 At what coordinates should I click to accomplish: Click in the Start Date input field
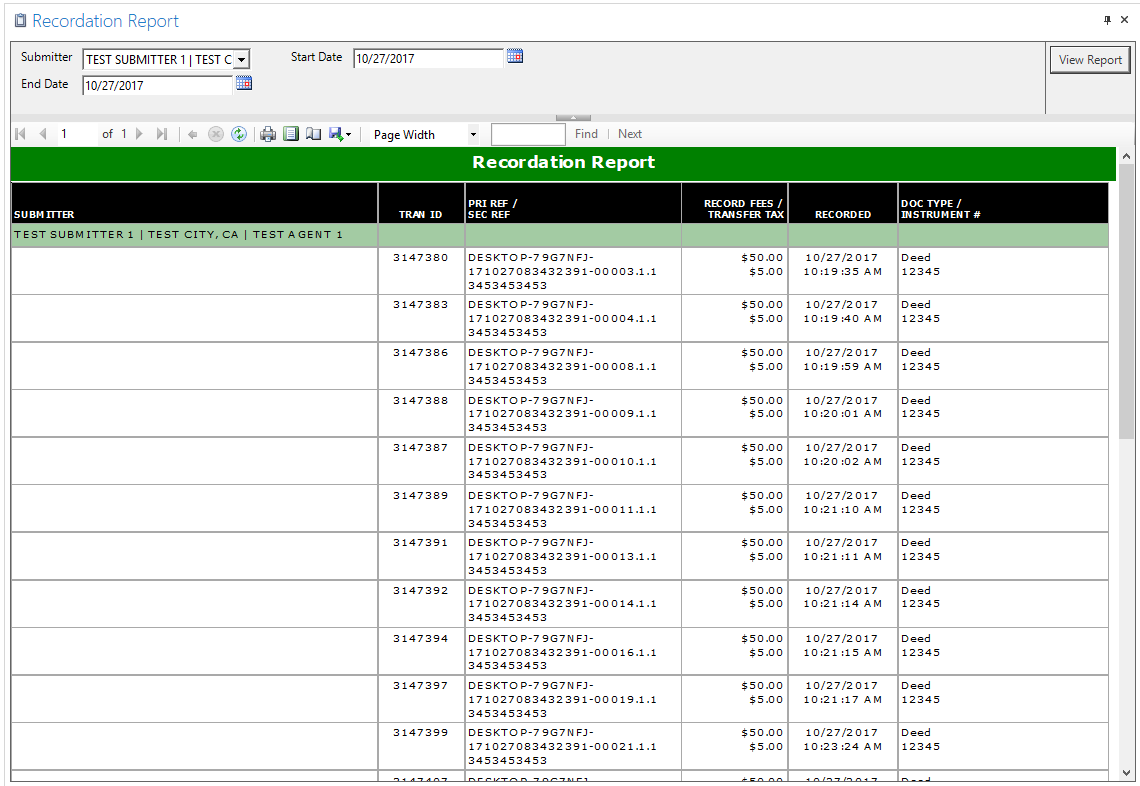(428, 59)
